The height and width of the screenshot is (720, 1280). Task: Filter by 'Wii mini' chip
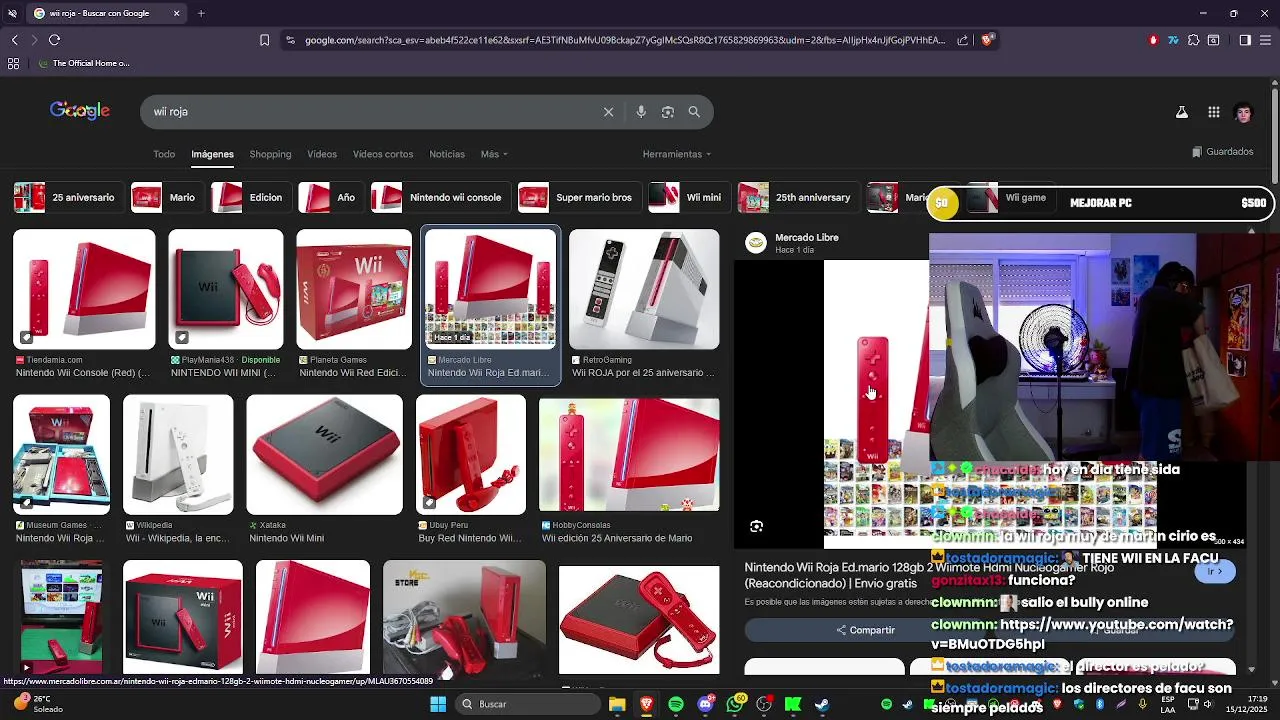688,198
